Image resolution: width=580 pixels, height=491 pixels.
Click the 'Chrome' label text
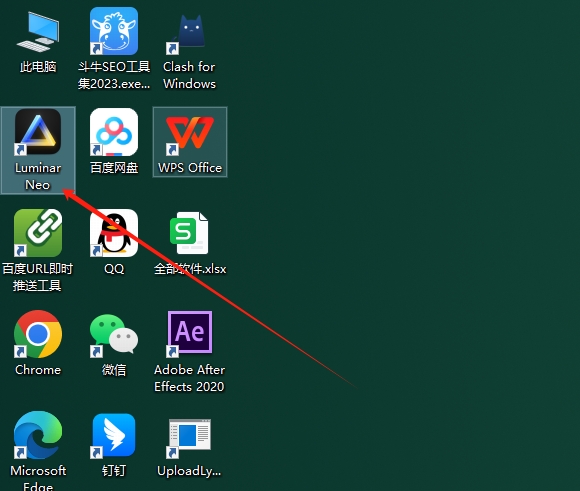point(38,370)
